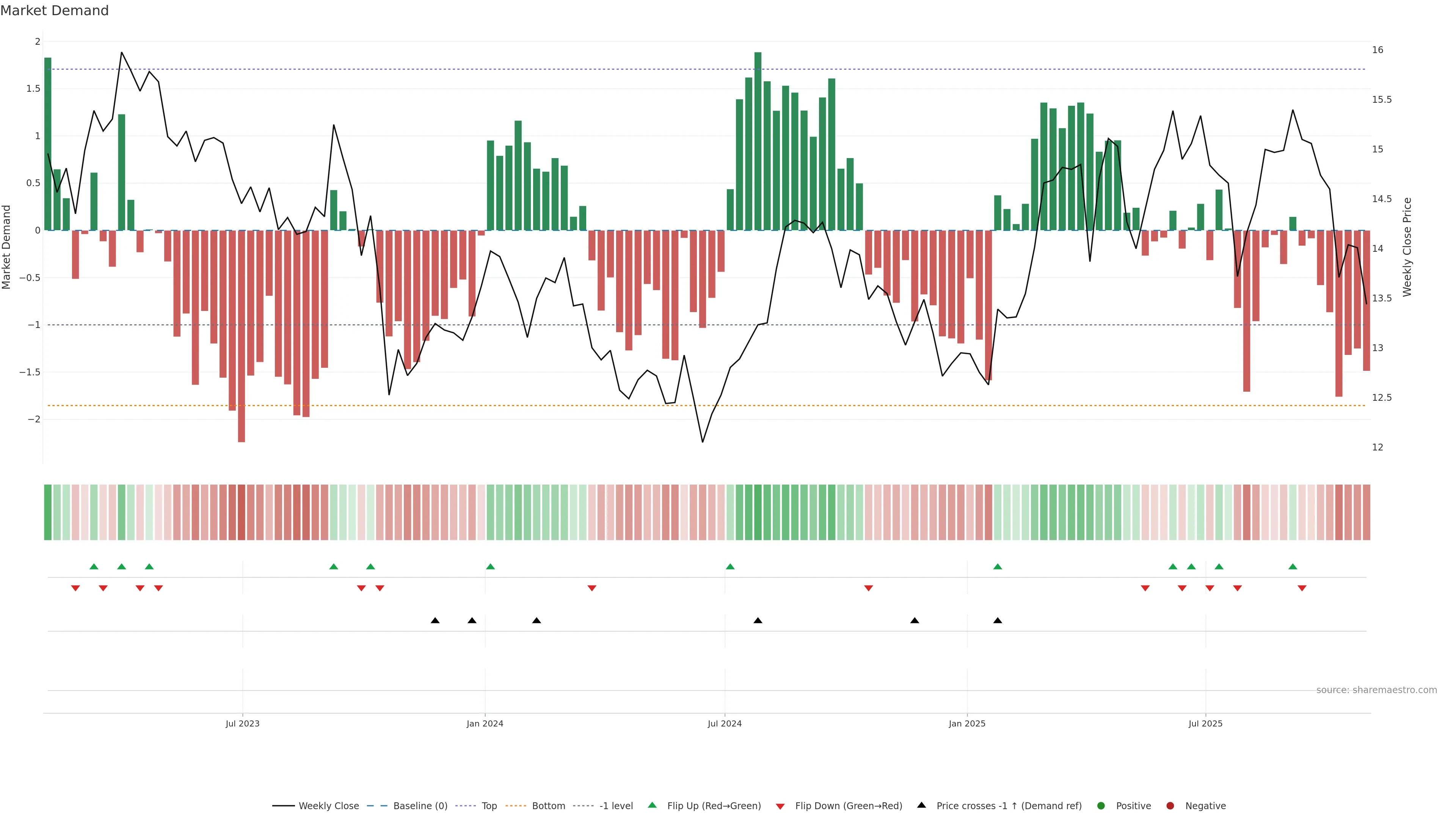Click the Jan 2024 x-axis label
This screenshot has height=819, width=1456.
pos(485,723)
